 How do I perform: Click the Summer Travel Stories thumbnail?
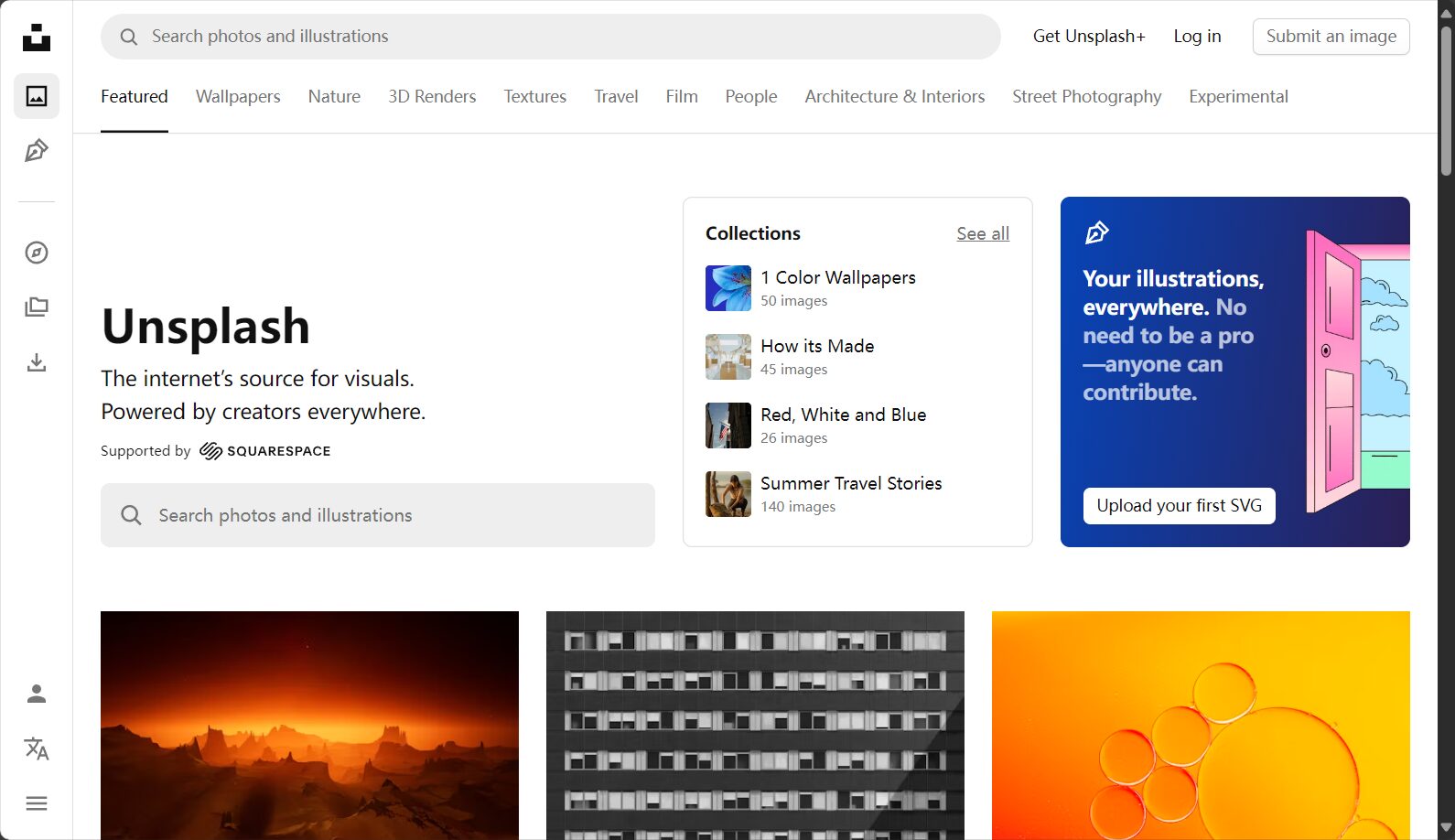pyautogui.click(x=728, y=494)
